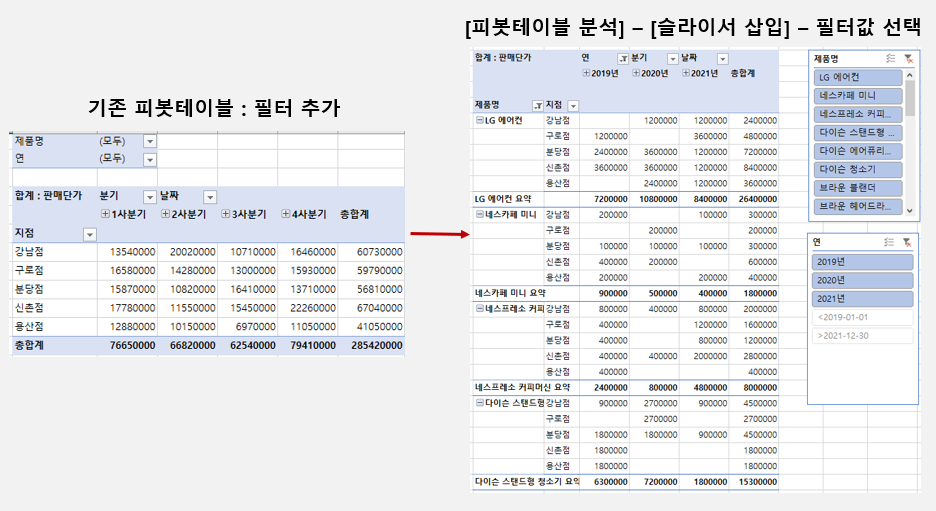Select LG 에어컨 summary total 26400000
Viewport: 936px width, 511px height.
point(753,199)
